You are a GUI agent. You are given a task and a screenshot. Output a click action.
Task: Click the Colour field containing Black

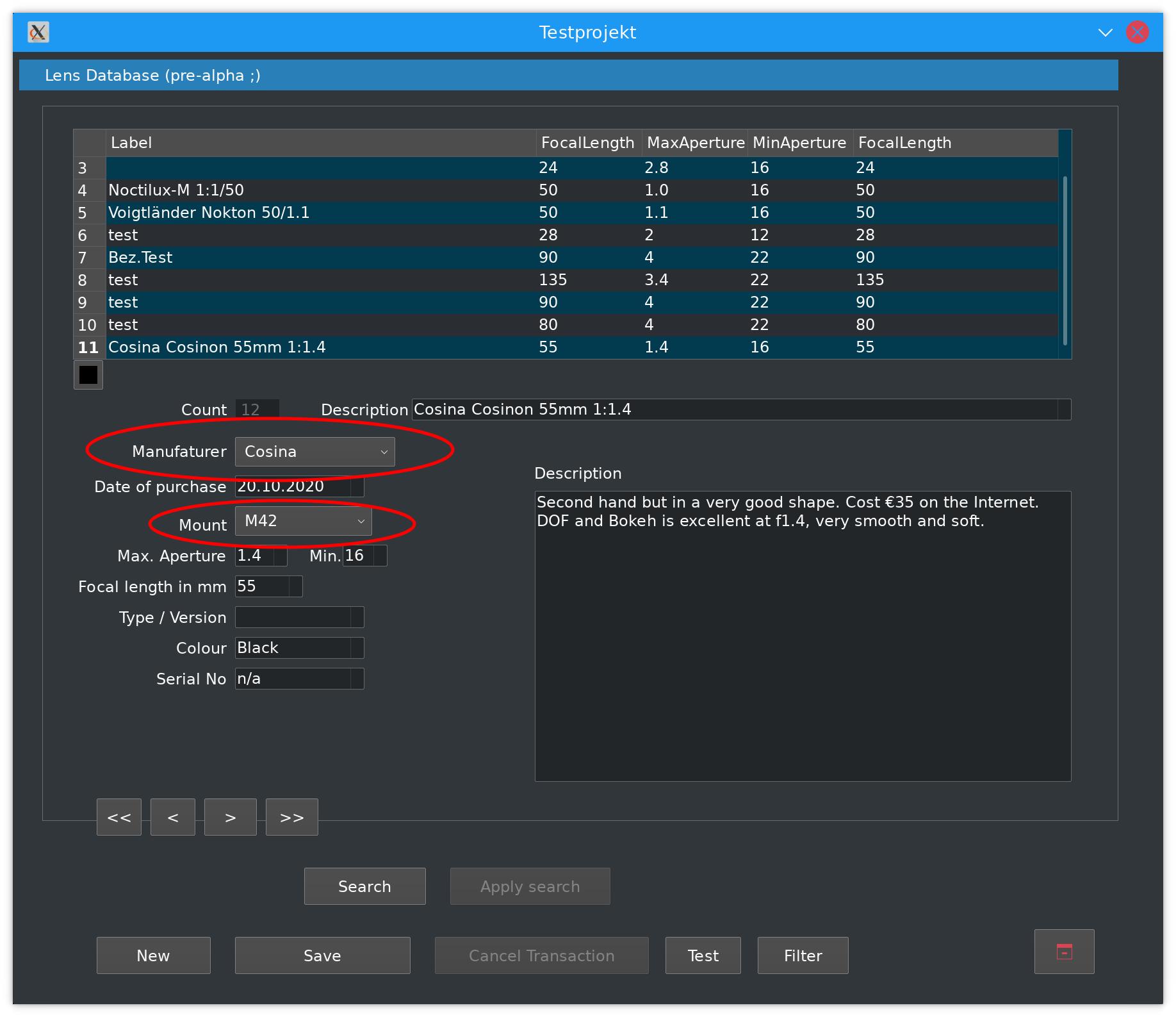(x=293, y=648)
